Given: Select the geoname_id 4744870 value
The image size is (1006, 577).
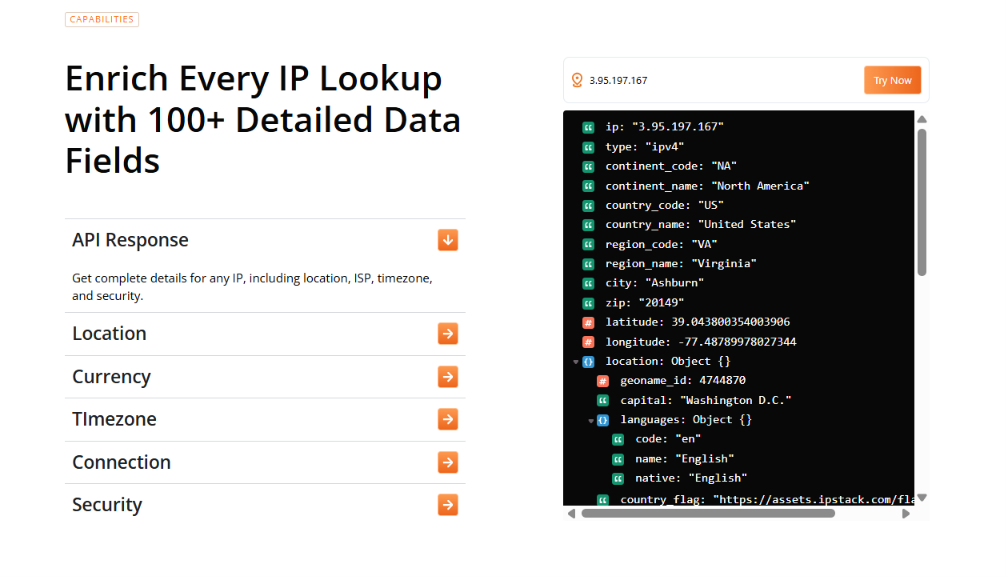Looking at the screenshot, I should 722,380.
